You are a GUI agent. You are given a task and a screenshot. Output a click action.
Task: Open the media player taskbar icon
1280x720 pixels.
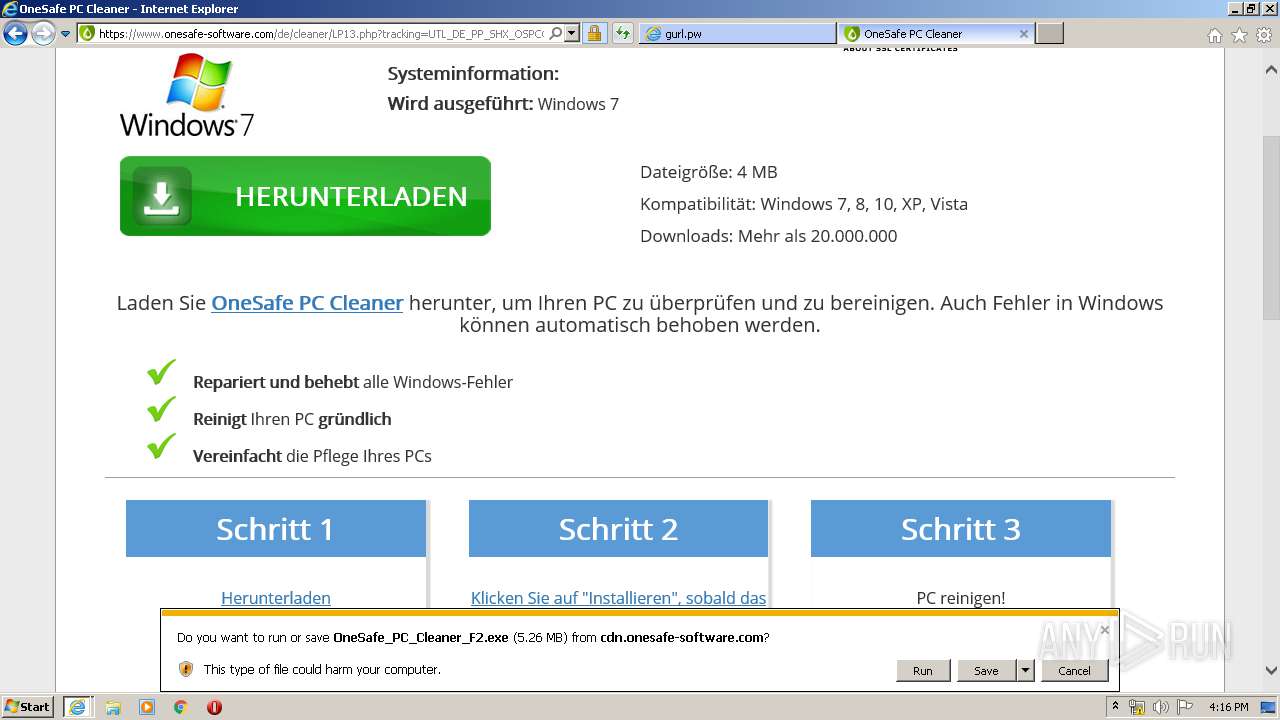coord(147,707)
